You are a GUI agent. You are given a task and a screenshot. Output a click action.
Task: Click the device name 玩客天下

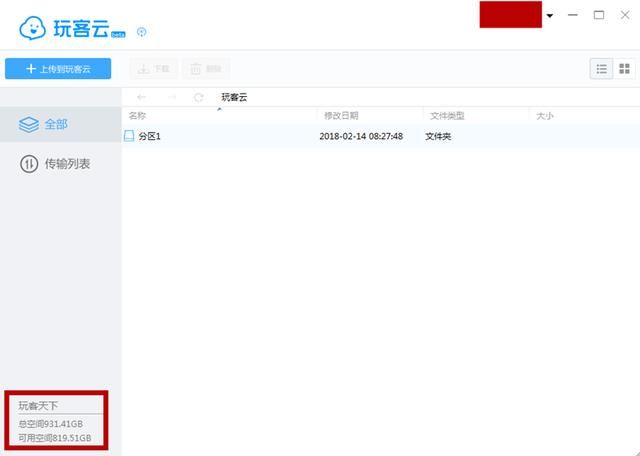[x=38, y=405]
